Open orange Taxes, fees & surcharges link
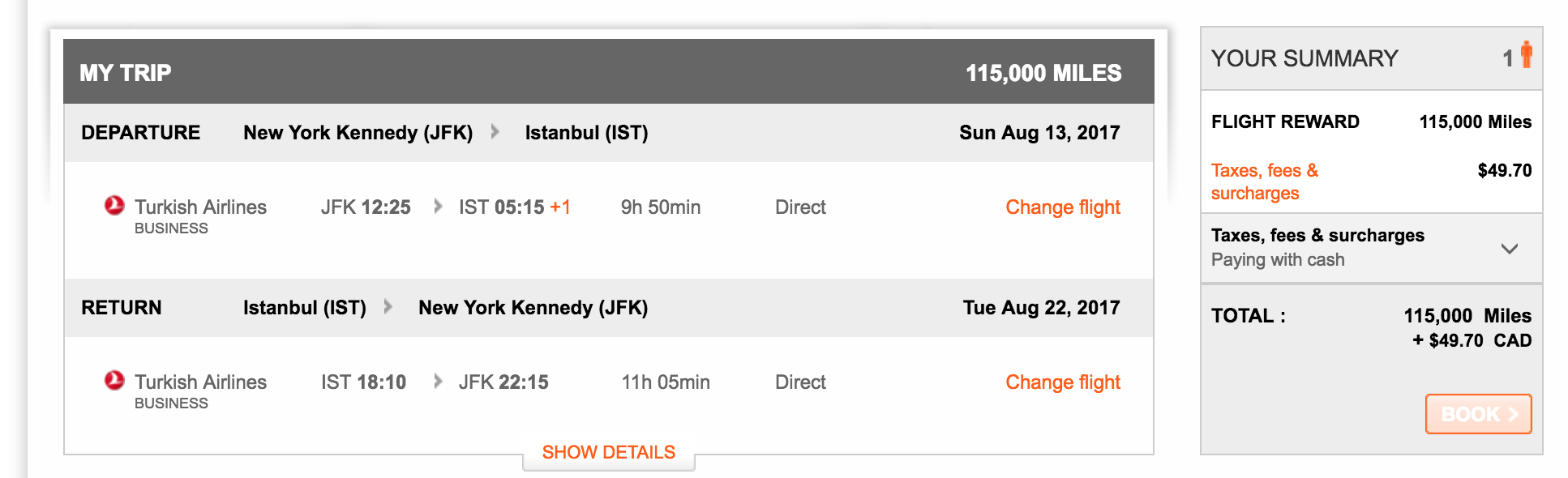Image resolution: width=1568 pixels, height=478 pixels. click(1265, 181)
